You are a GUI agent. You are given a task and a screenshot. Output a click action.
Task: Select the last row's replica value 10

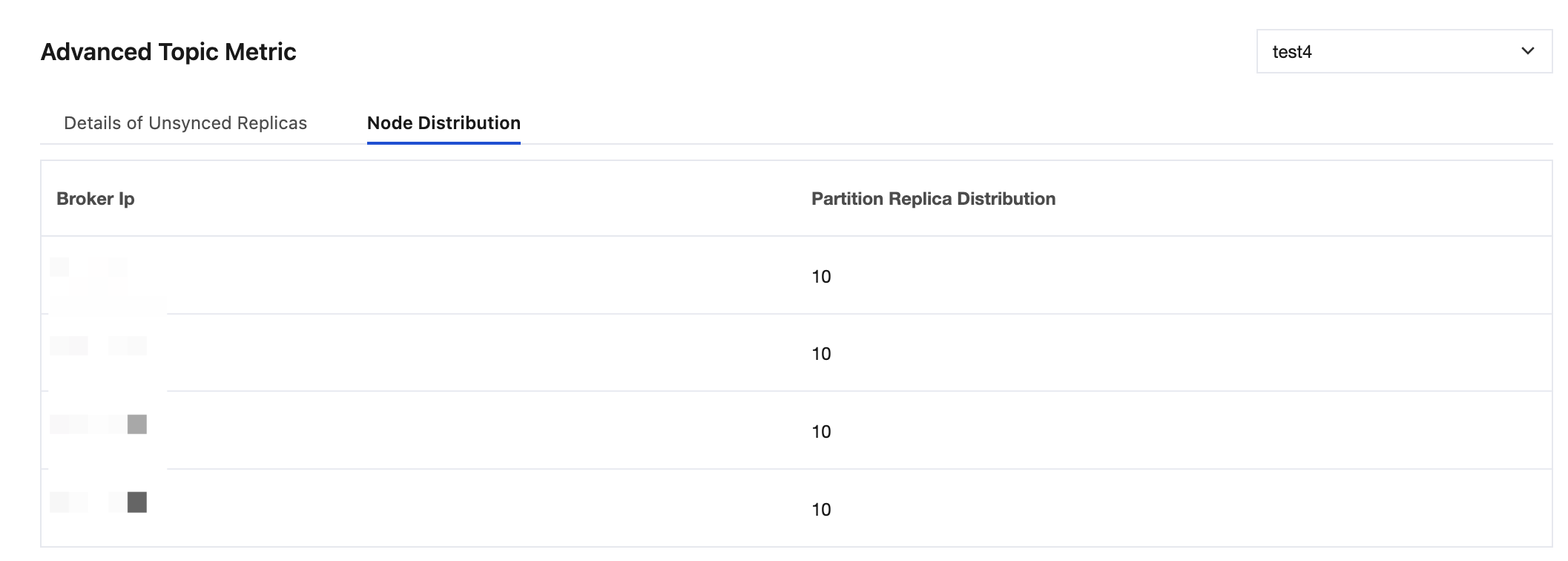click(821, 510)
